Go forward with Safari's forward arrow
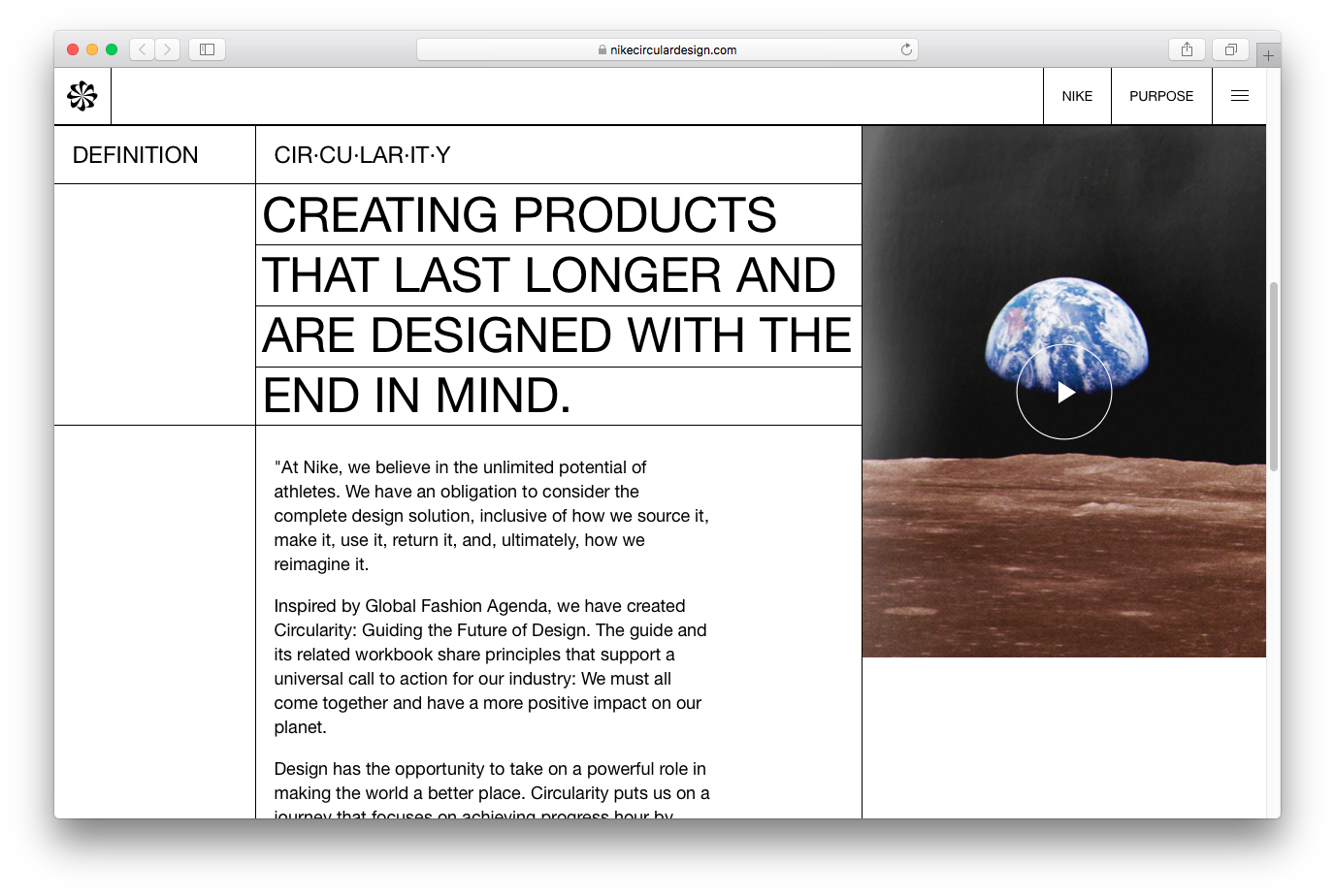 click(167, 49)
